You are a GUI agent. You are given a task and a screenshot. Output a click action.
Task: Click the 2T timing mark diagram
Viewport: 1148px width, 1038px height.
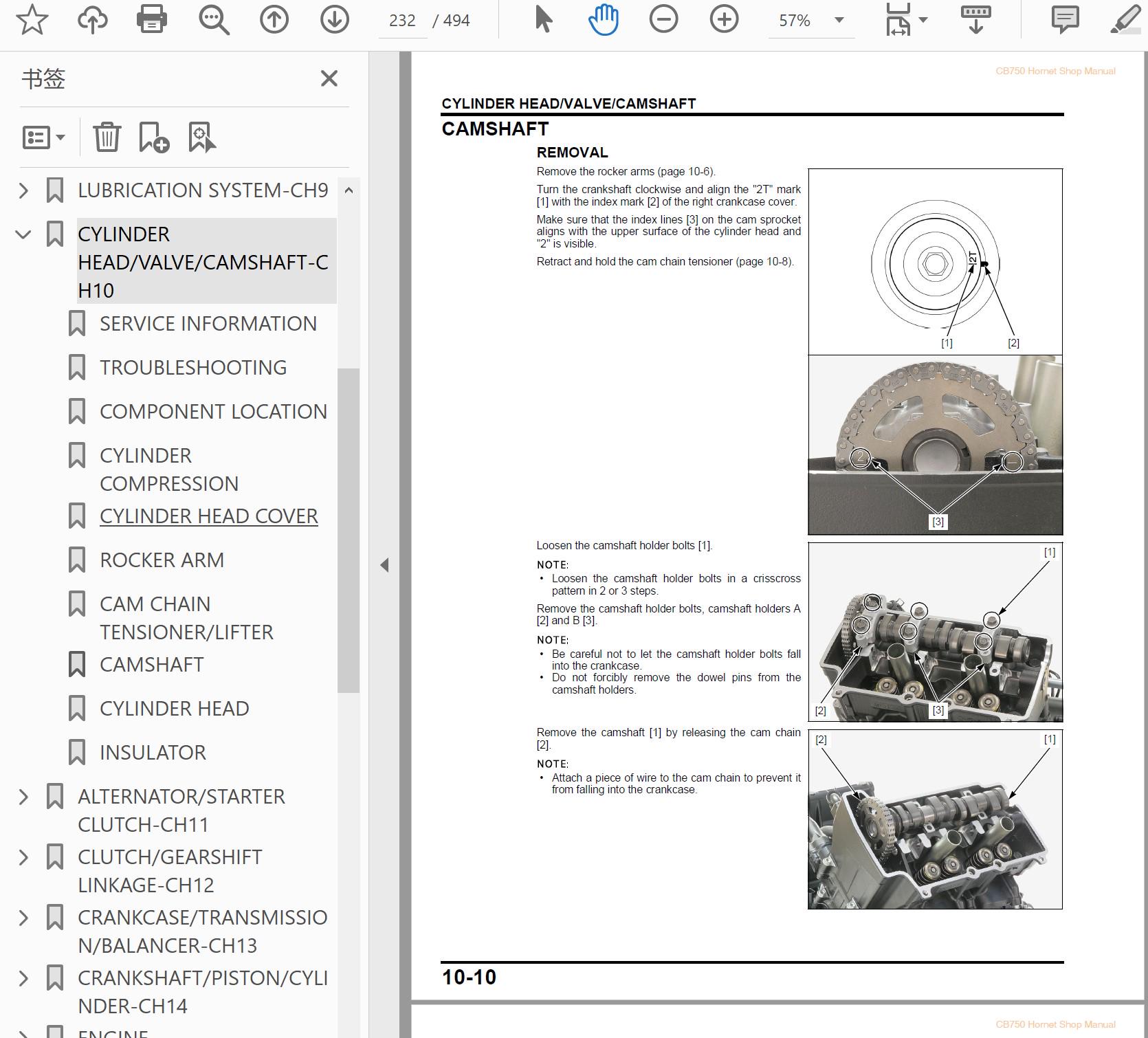tap(935, 262)
